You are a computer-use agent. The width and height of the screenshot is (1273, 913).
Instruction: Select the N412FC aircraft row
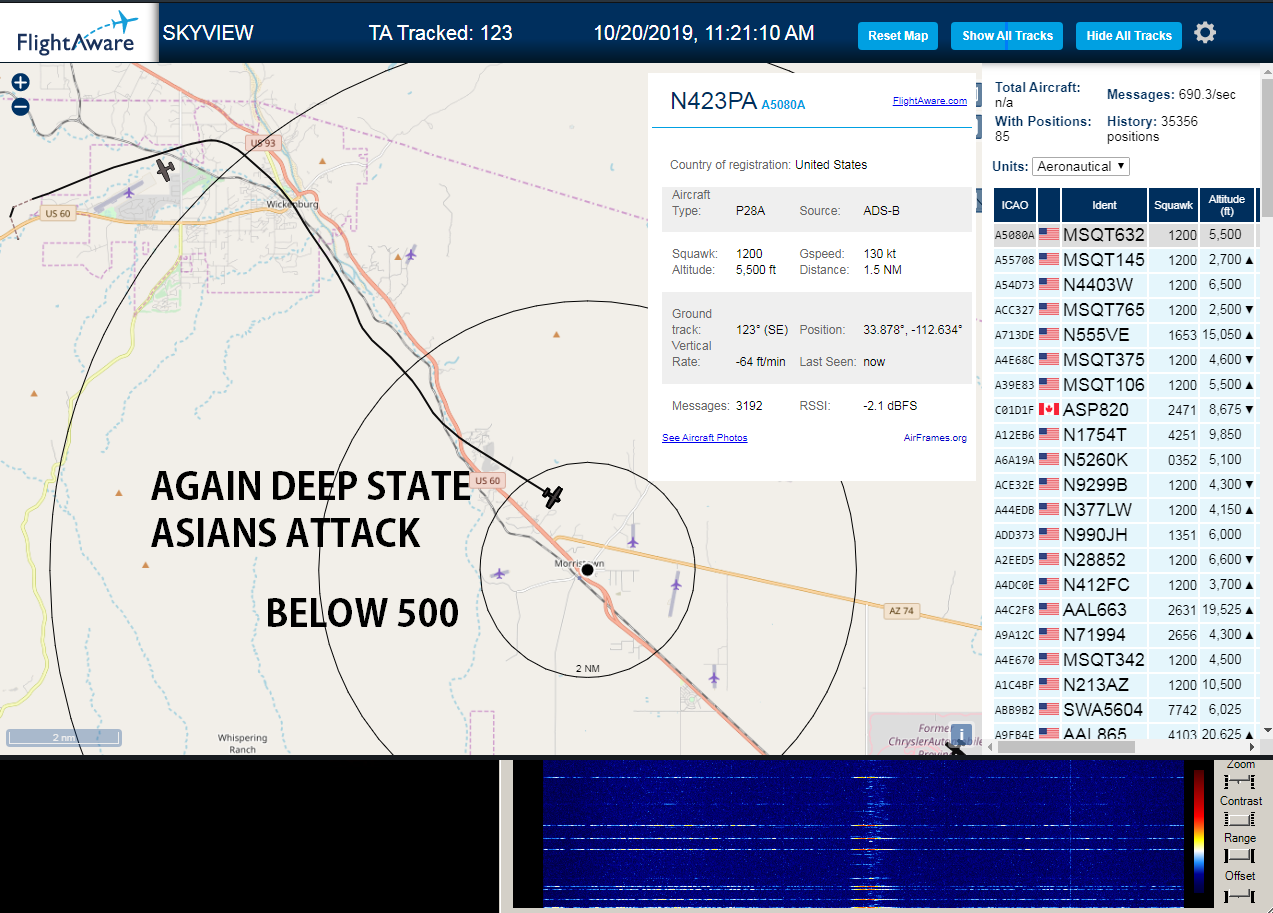pos(1125,585)
